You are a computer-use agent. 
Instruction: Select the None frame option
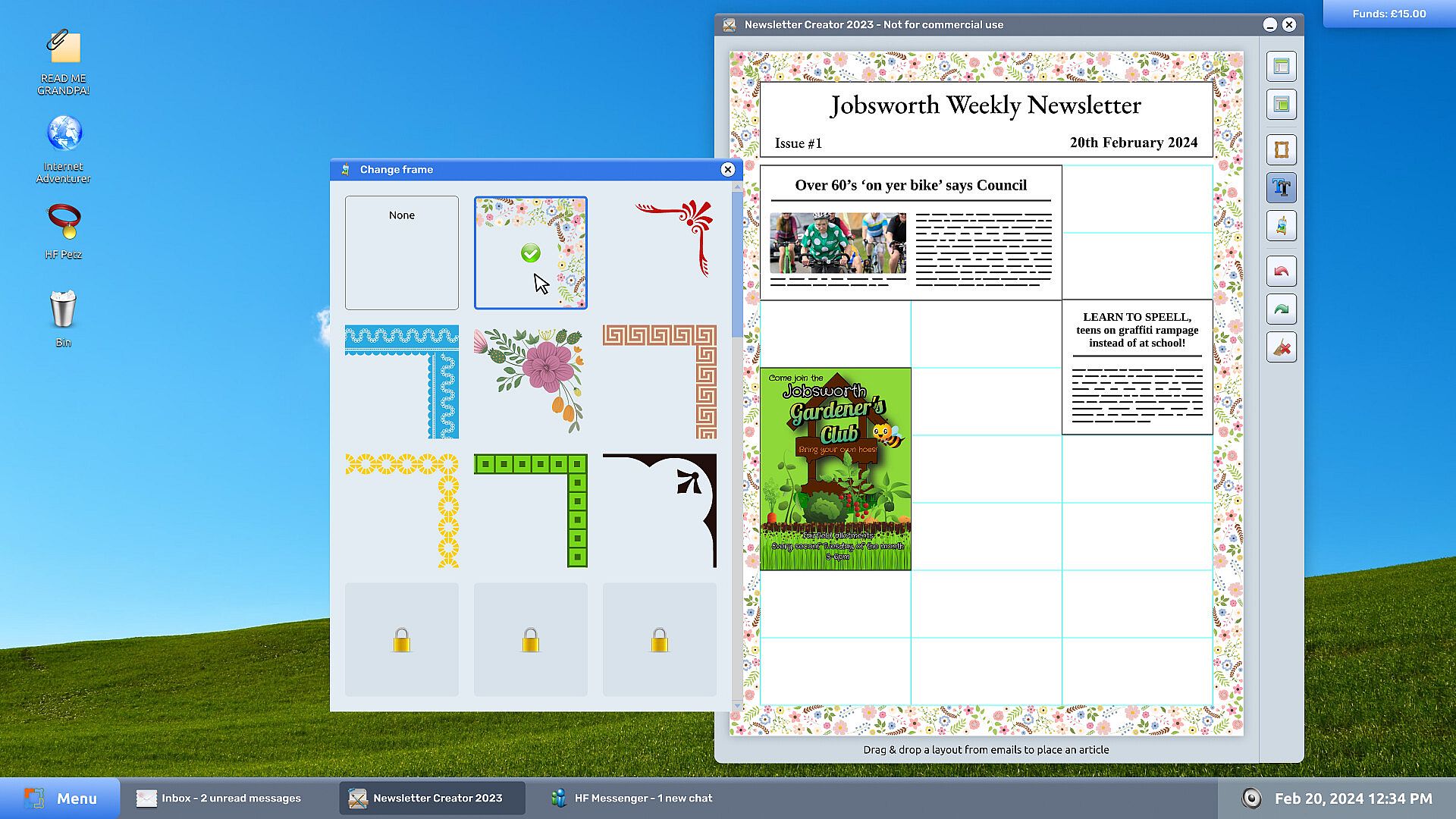point(401,253)
